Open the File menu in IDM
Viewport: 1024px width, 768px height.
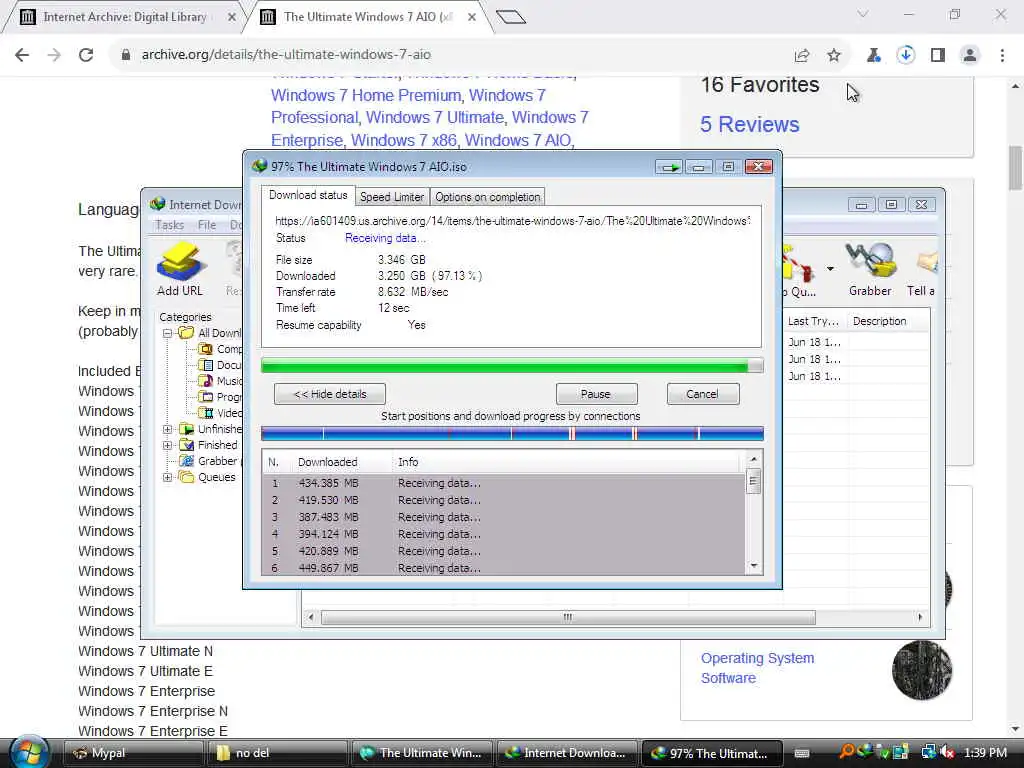[x=207, y=225]
